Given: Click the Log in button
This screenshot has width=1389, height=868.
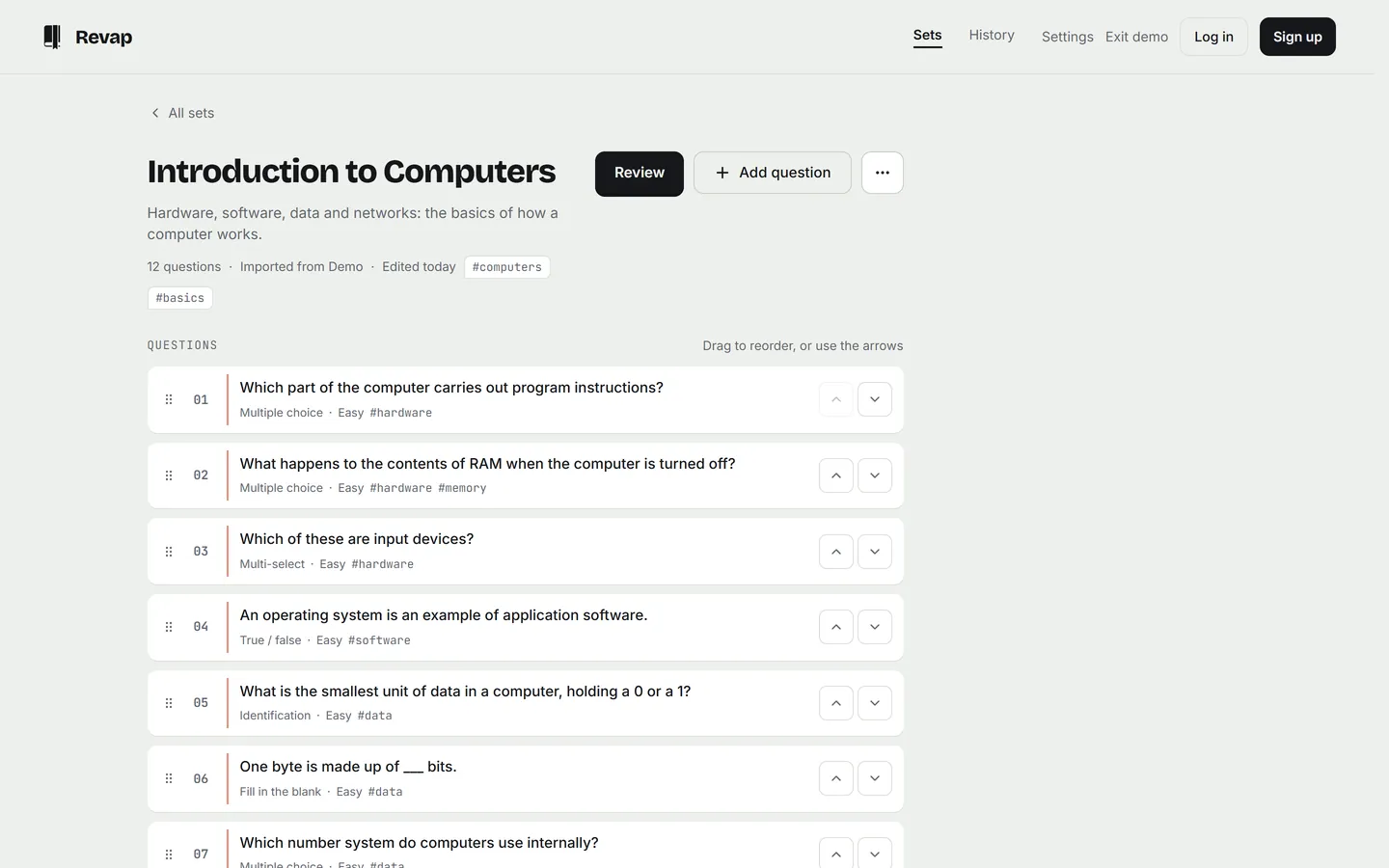Looking at the screenshot, I should 1213,37.
